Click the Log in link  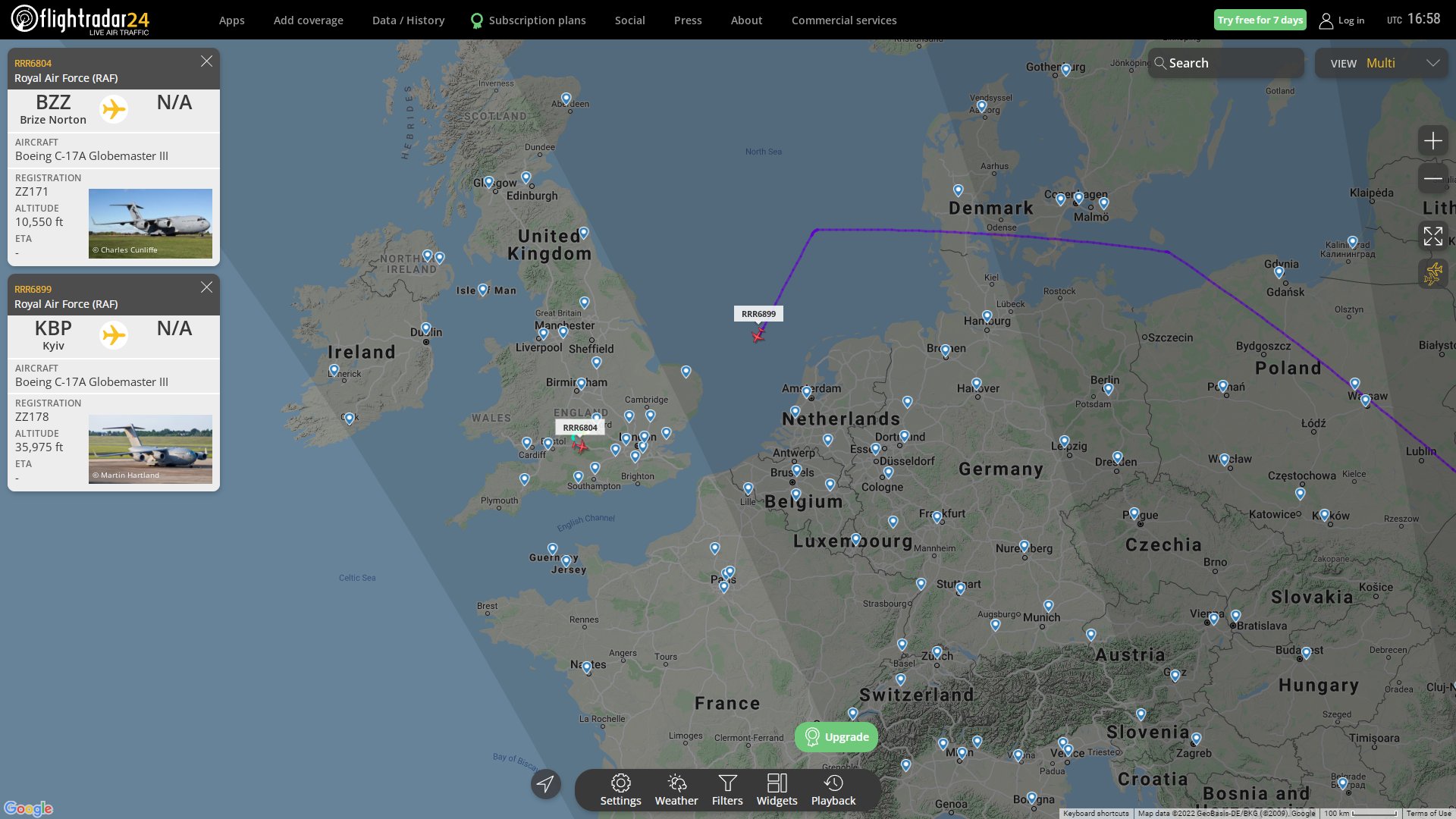1341,20
